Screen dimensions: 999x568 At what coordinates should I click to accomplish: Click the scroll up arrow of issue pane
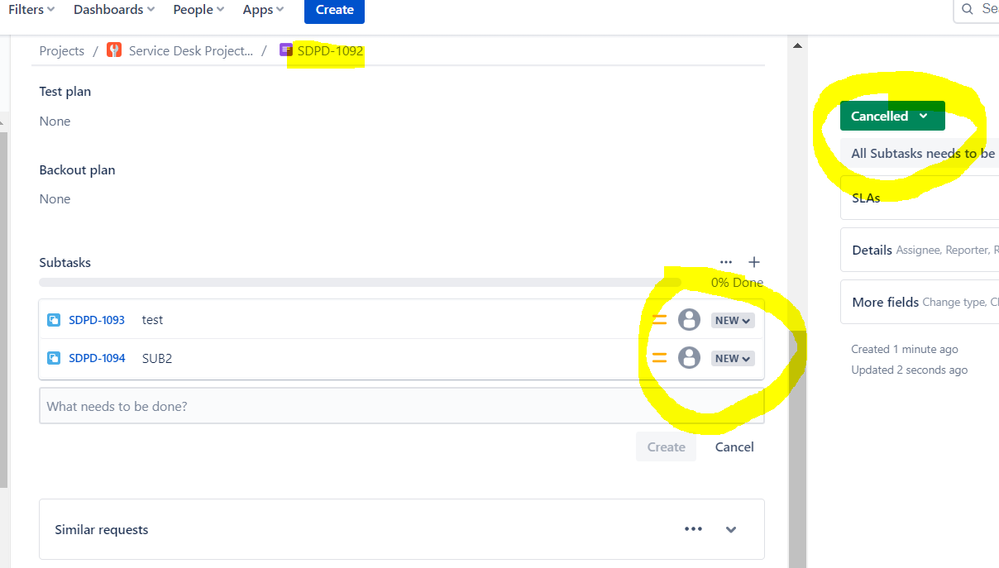(797, 46)
